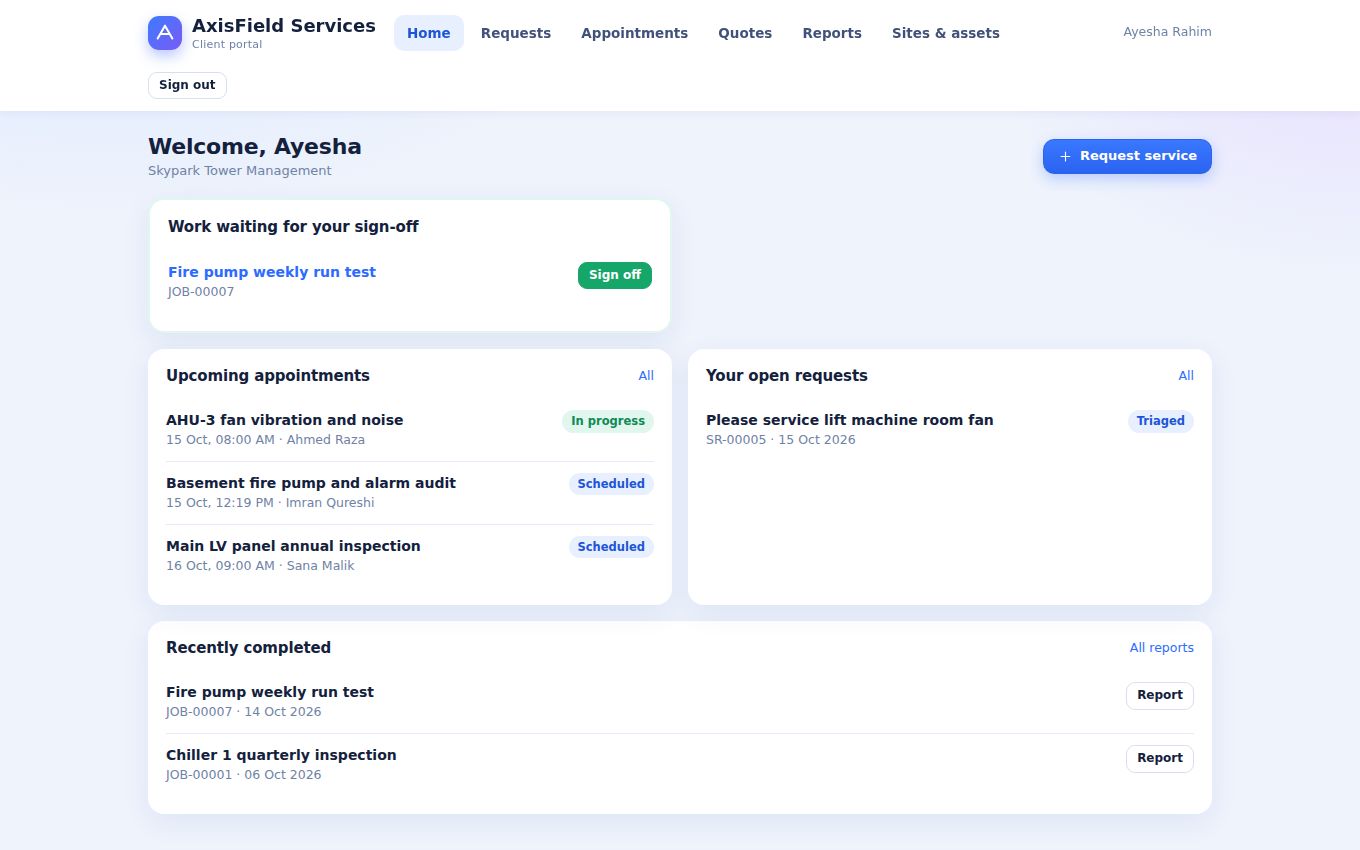
Task: Navigate to Sites & assets
Action: tap(946, 33)
